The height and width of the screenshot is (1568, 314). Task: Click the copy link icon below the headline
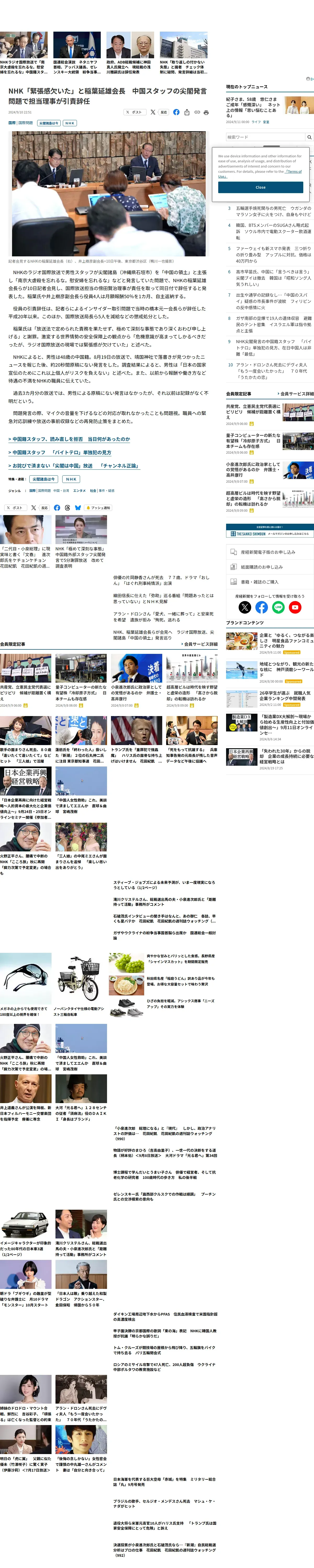point(197,112)
